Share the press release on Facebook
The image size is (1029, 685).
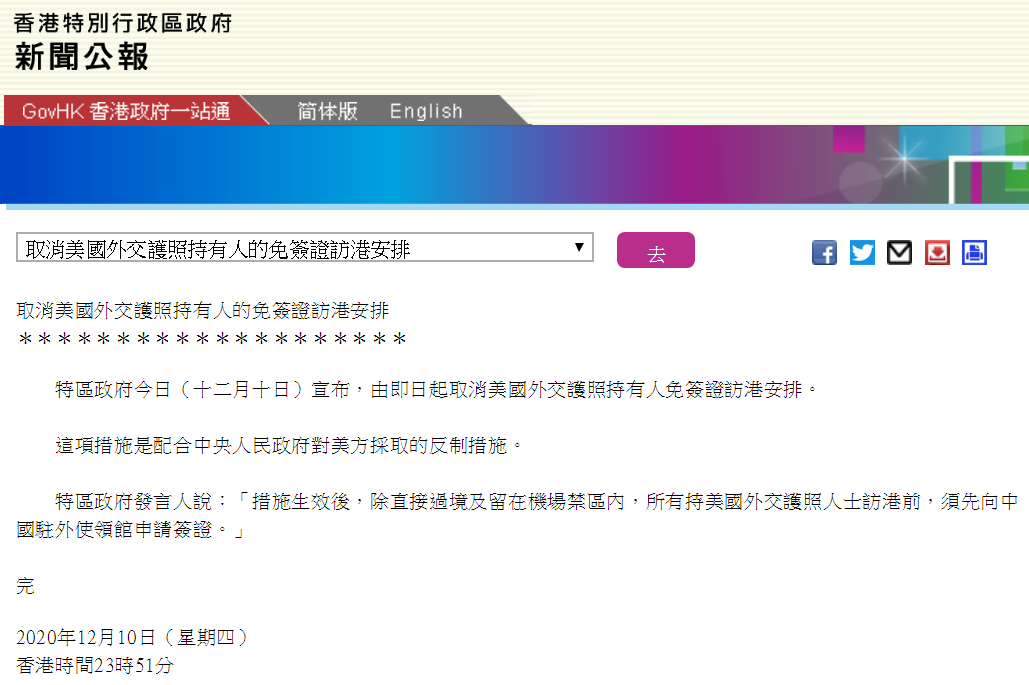[824, 252]
